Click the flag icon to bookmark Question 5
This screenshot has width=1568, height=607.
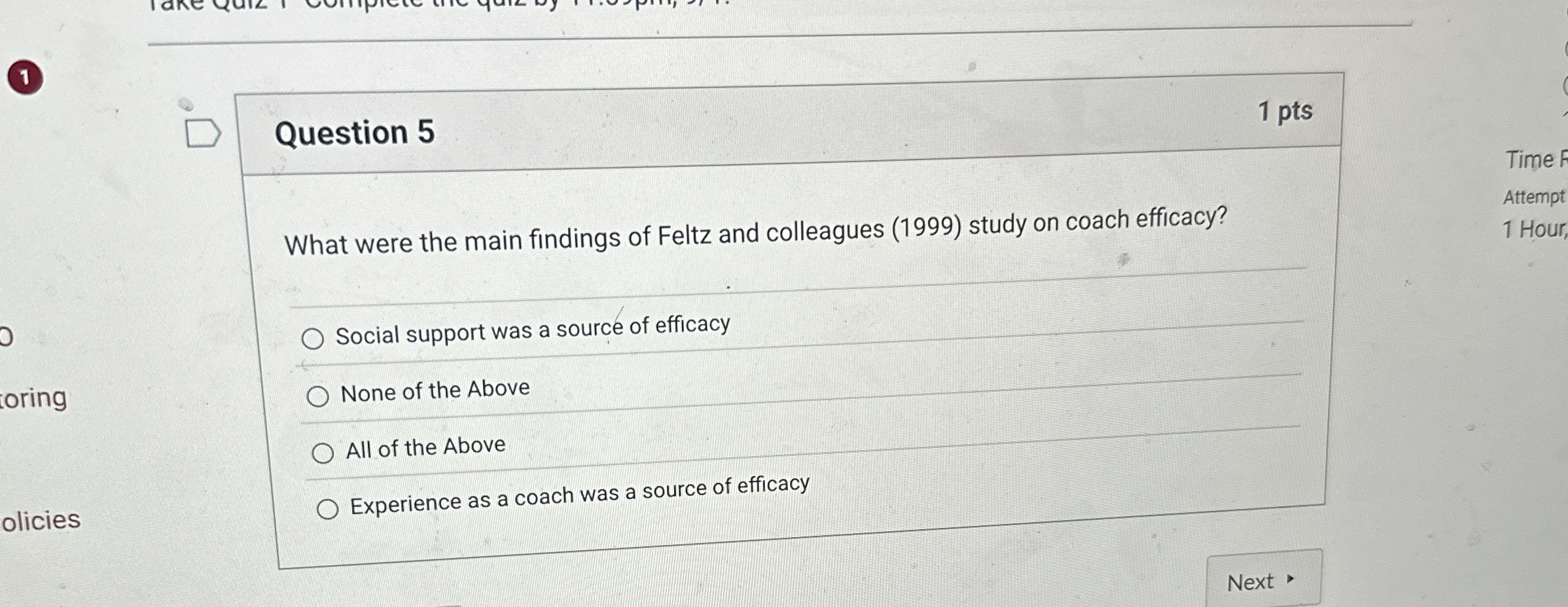tap(204, 132)
